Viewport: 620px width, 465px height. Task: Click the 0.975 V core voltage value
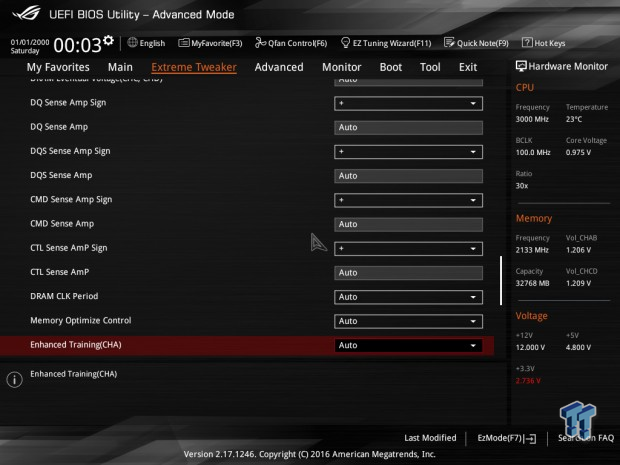pos(578,153)
